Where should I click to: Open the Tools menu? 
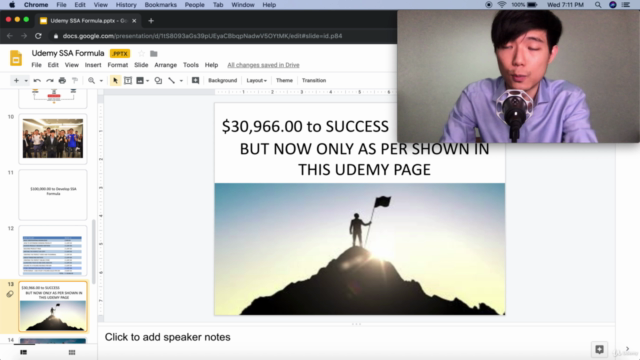click(191, 65)
